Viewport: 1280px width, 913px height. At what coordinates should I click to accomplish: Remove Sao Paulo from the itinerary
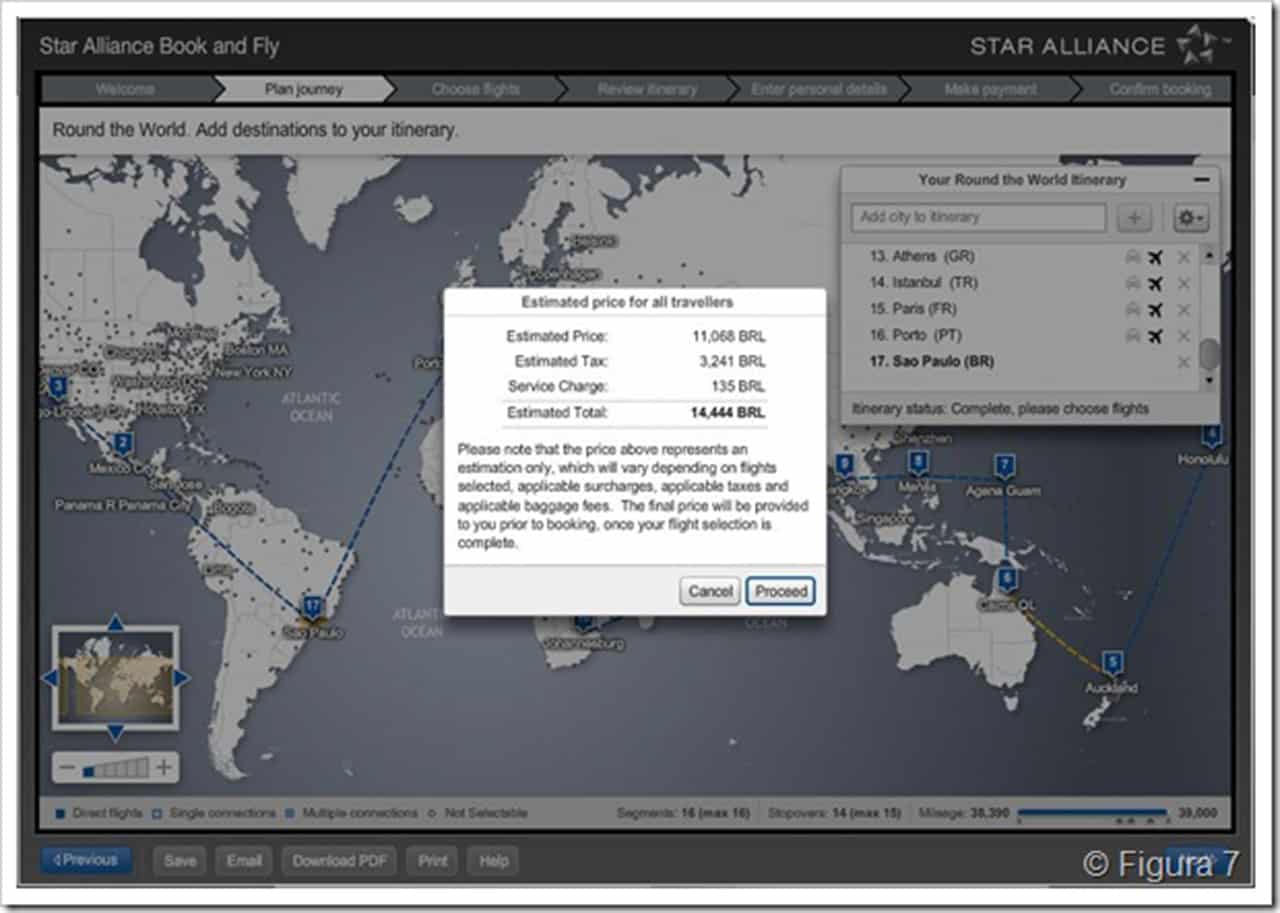click(x=1184, y=362)
